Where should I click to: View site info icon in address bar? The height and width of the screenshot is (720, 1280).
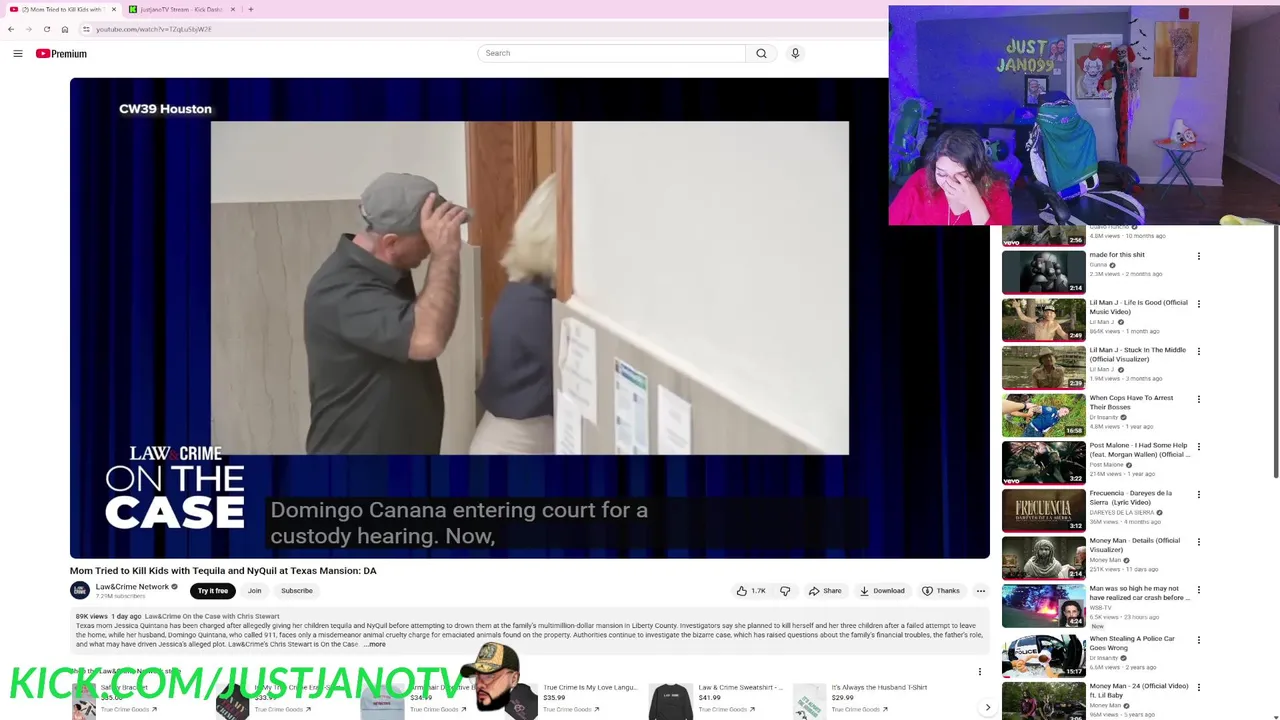pyautogui.click(x=86, y=29)
